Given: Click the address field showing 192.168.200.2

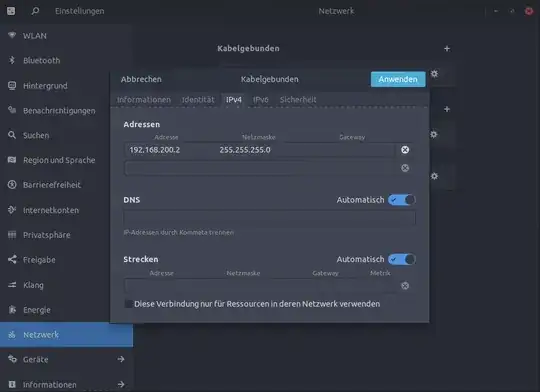Looking at the screenshot, I should (x=169, y=150).
